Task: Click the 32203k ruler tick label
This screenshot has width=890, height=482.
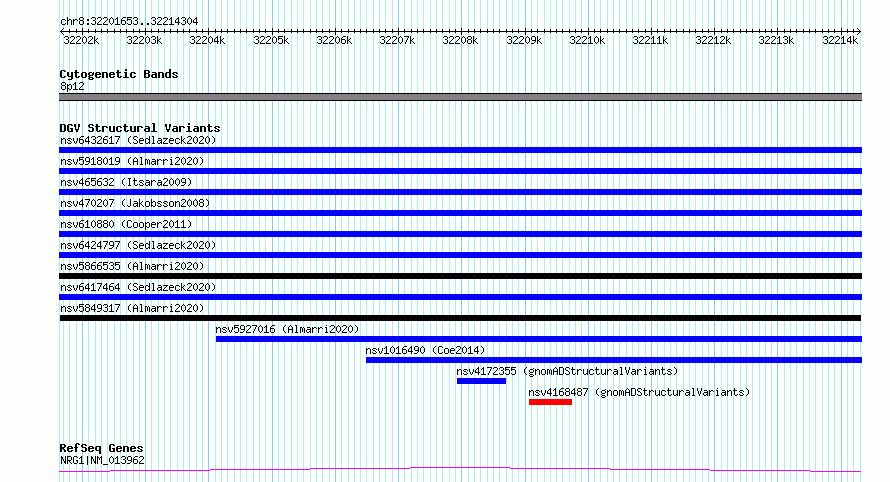Action: pos(144,41)
